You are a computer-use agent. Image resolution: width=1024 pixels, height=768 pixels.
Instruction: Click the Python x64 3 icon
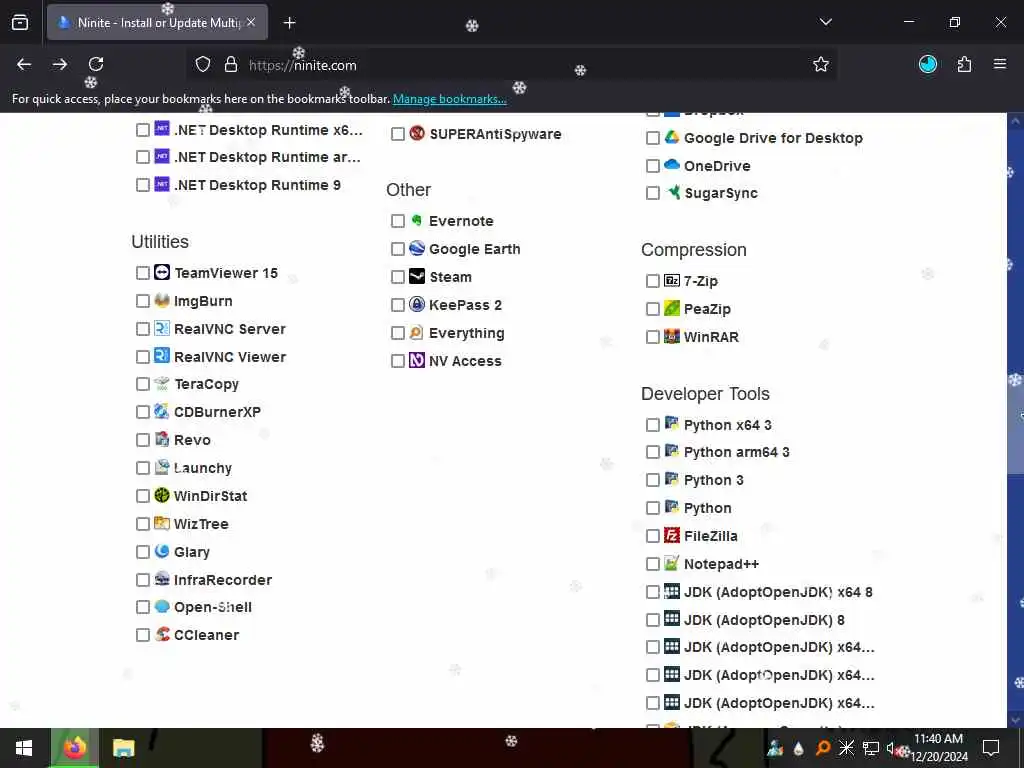click(672, 424)
